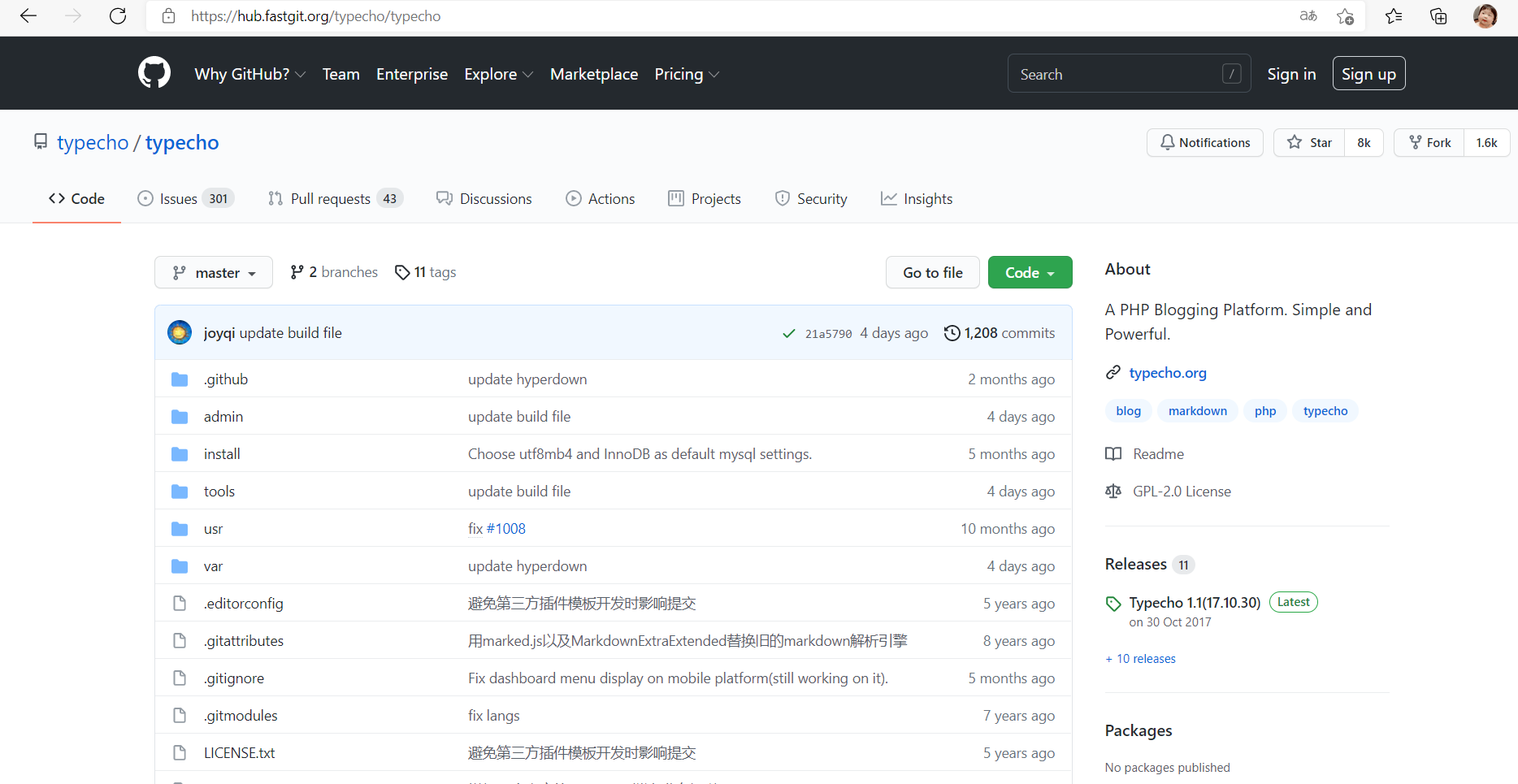The image size is (1518, 784).
Task: Click the joyqi committer avatar
Action: pos(180,332)
